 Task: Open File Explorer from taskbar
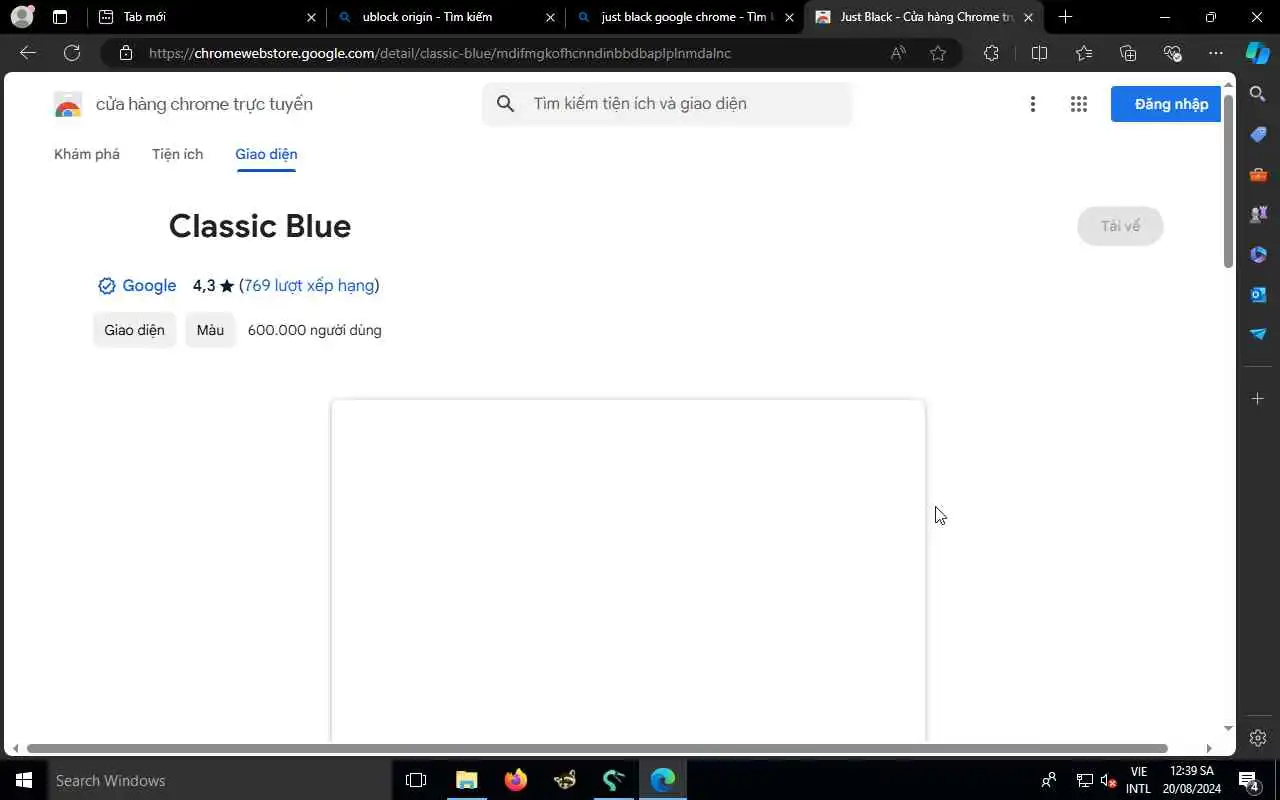click(466, 780)
